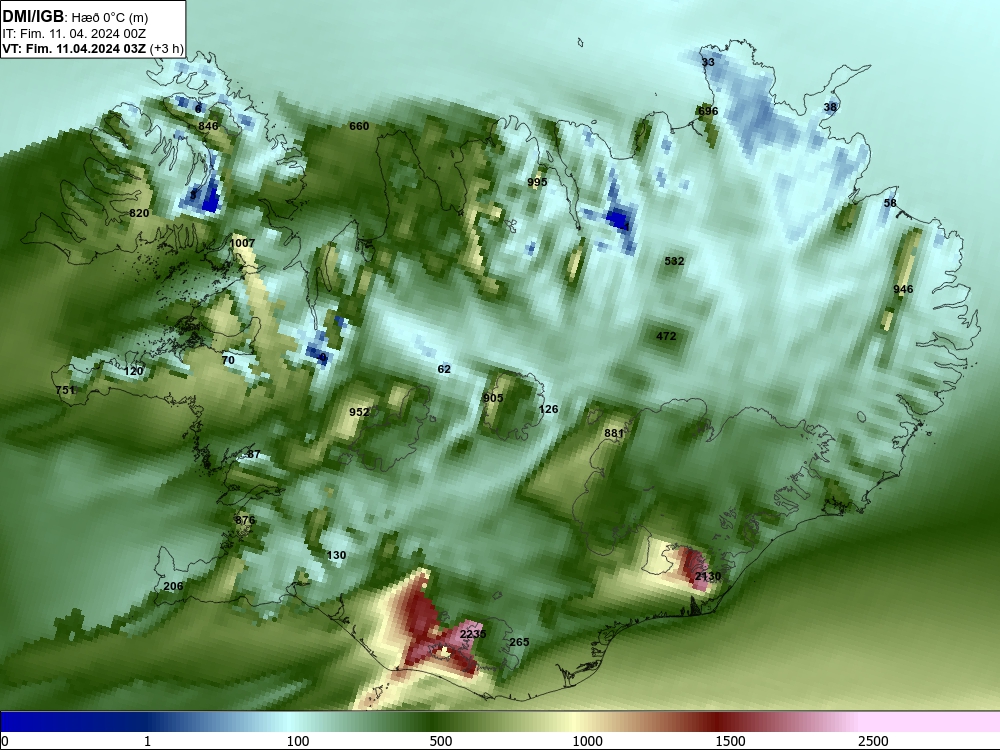
Task: Click the 0 tick on the color scale
Action: (x=5, y=741)
